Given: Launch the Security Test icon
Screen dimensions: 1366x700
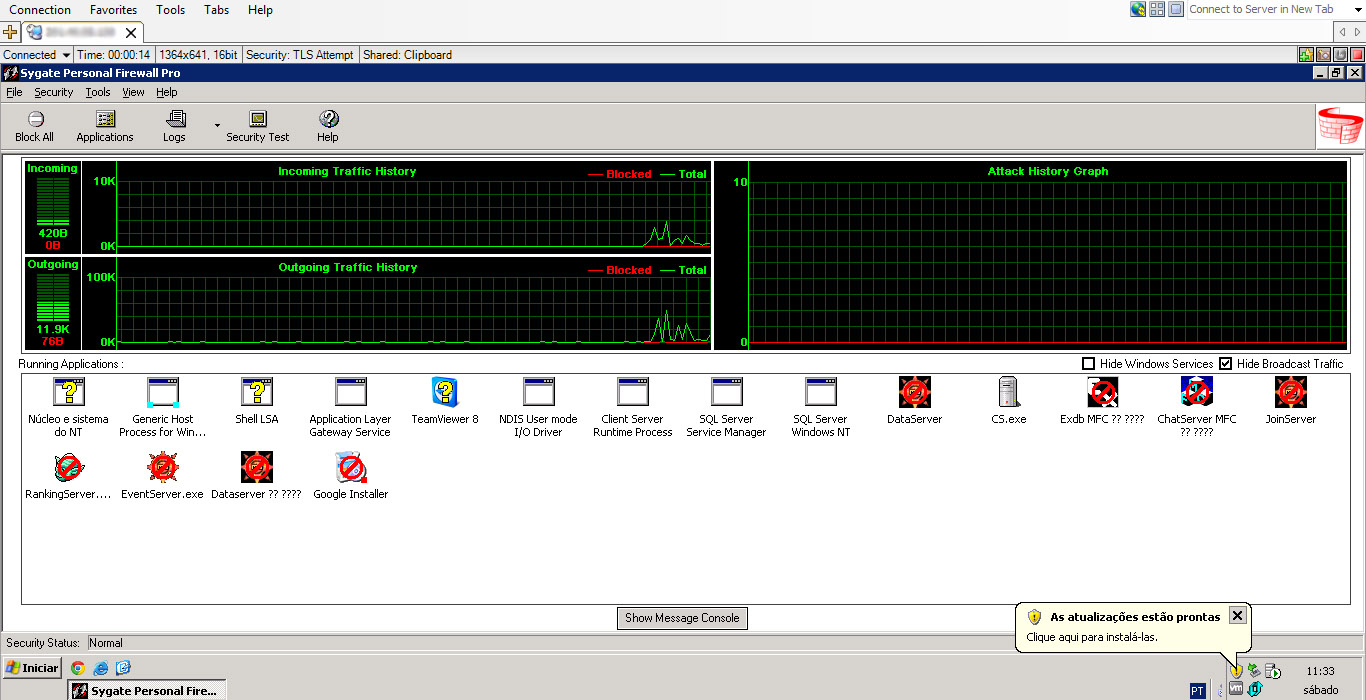Looking at the screenshot, I should (x=257, y=124).
